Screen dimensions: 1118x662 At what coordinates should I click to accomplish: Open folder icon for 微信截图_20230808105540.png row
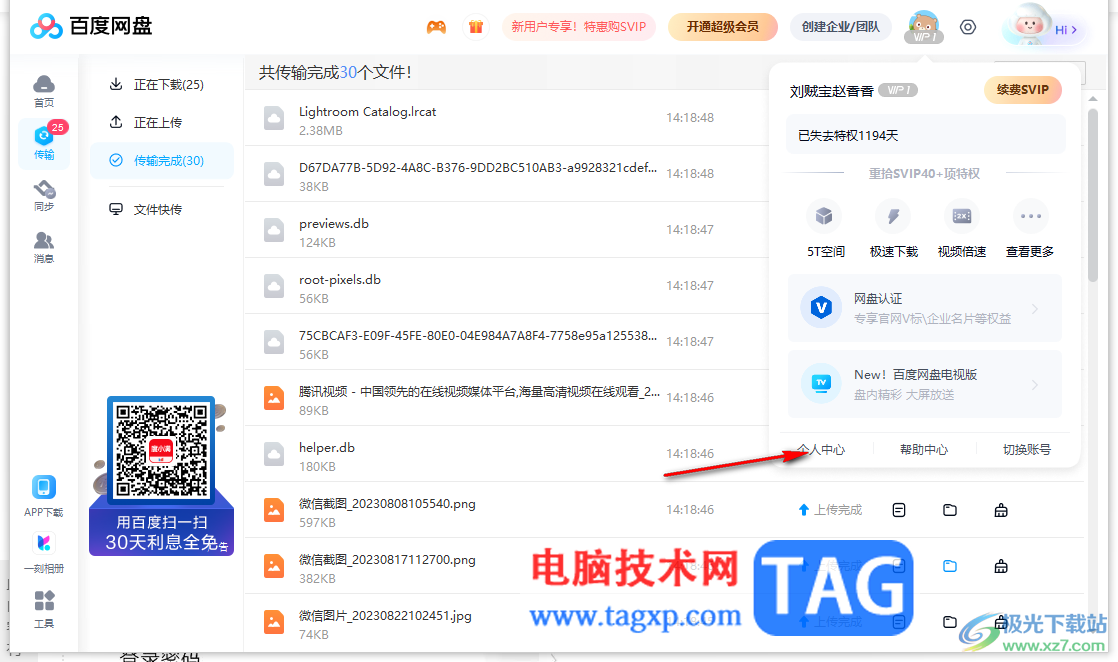click(950, 510)
